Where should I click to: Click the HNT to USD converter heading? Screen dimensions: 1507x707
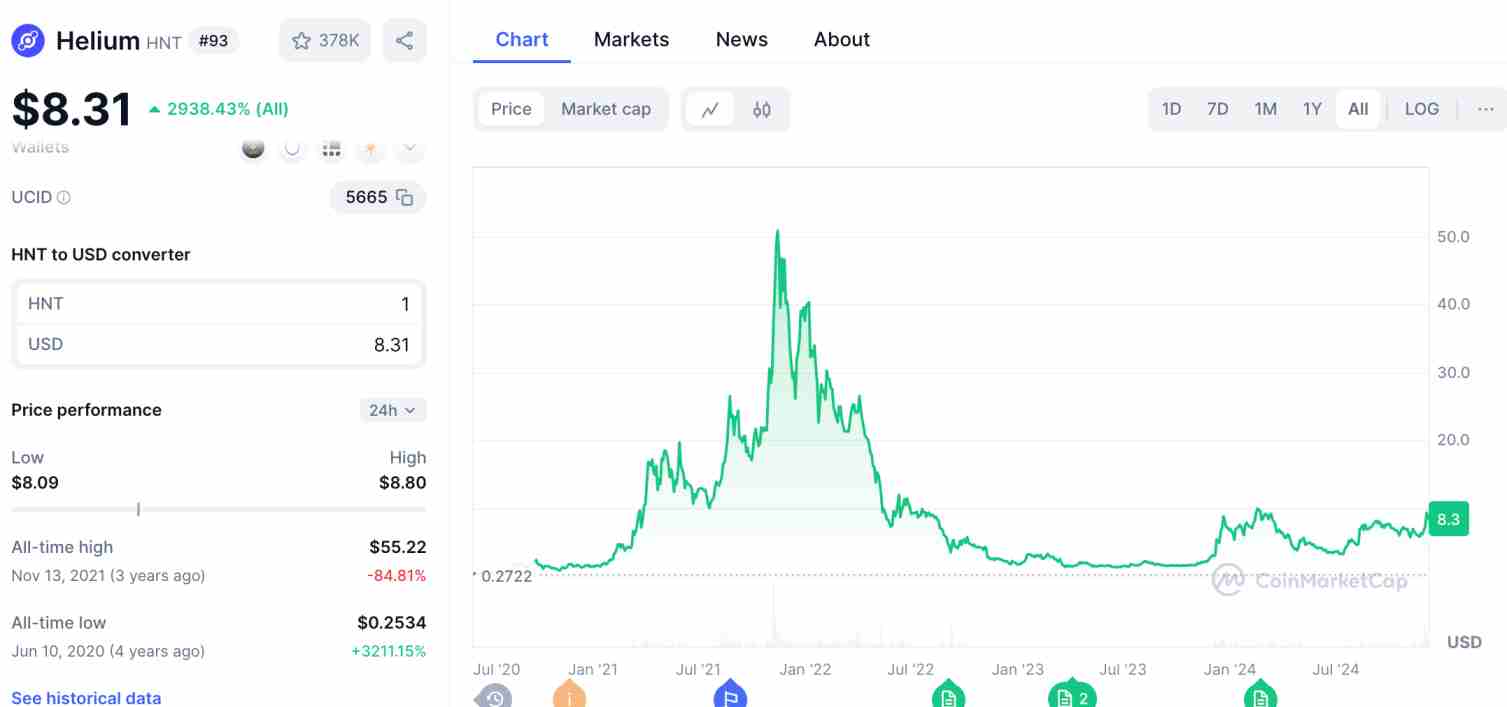(101, 254)
